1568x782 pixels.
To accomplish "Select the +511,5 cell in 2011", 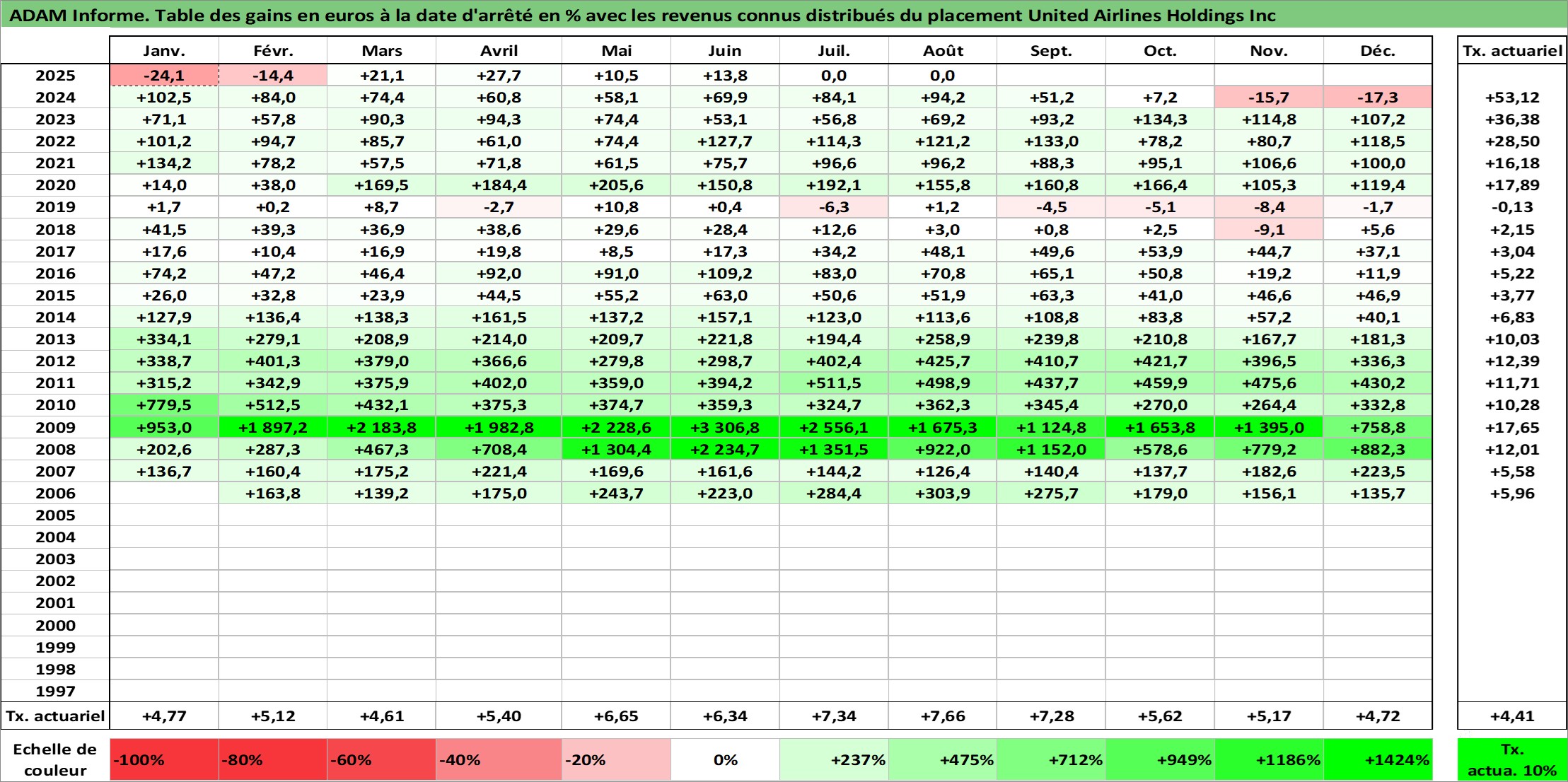I will point(834,383).
